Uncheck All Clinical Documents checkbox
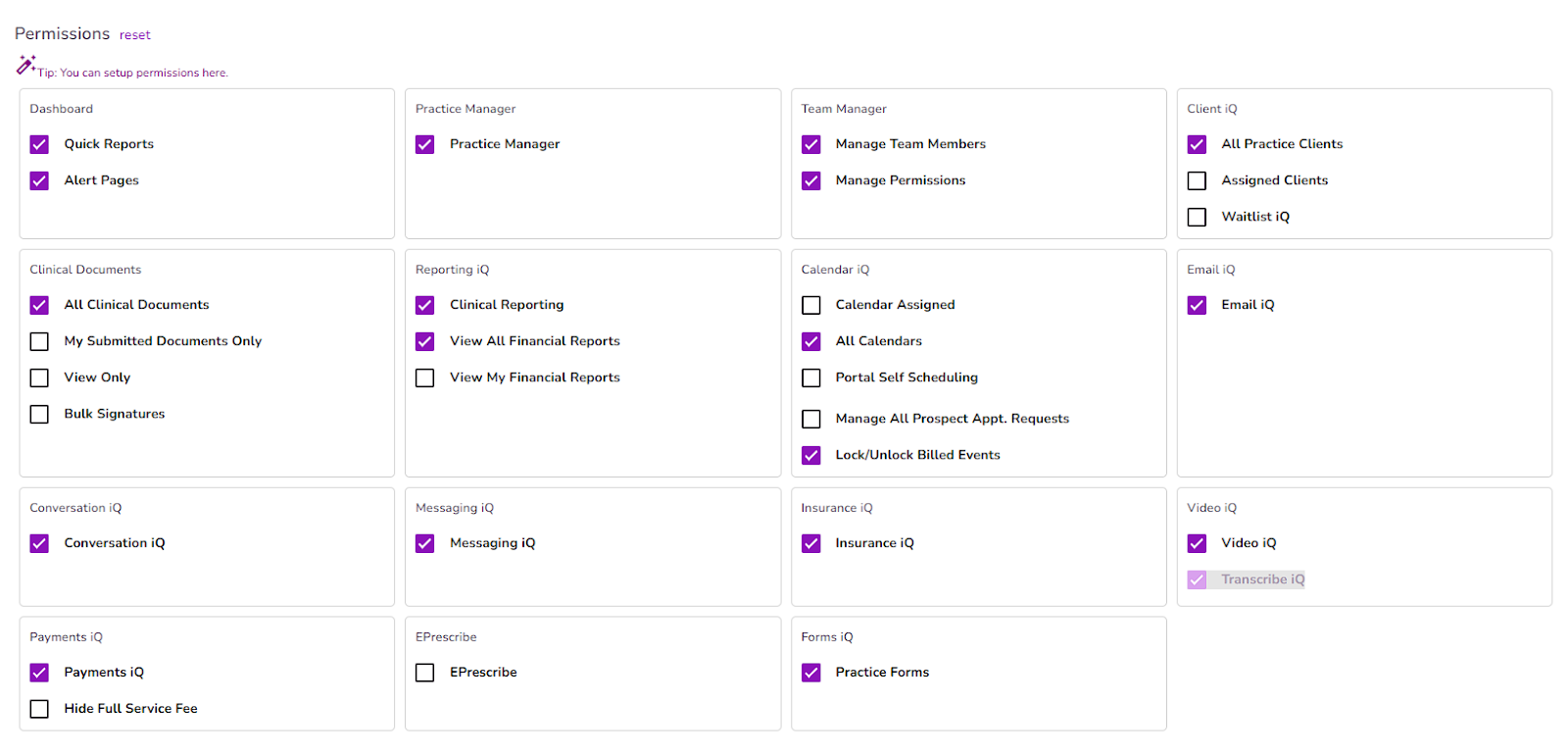Viewport: 1568px width, 754px height. [x=39, y=305]
